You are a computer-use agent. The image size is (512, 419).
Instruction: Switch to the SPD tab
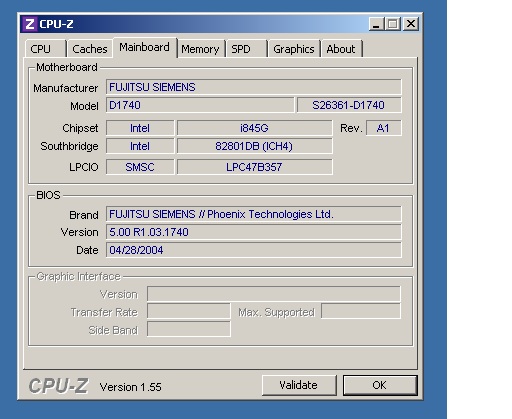pos(247,49)
